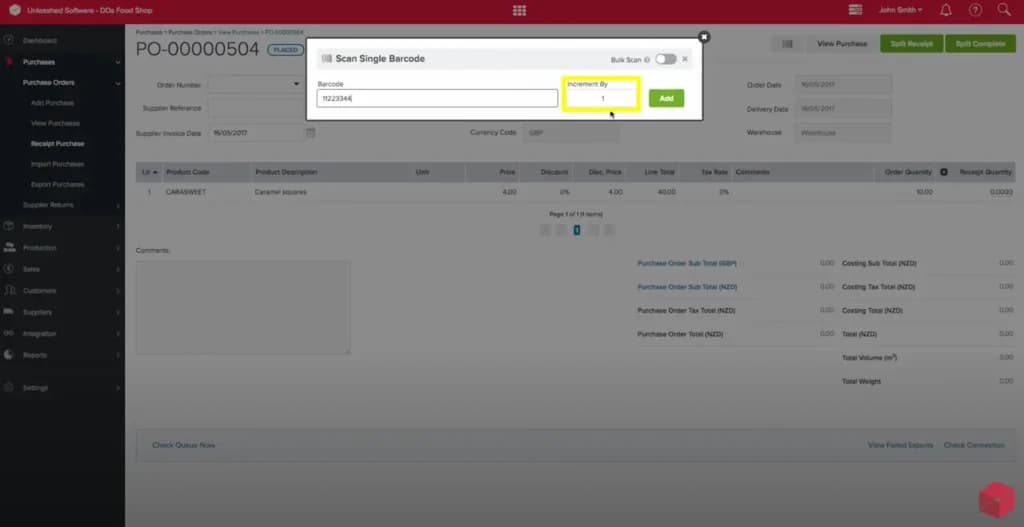Close the Scan Single Barcode popup overlay

(703, 37)
